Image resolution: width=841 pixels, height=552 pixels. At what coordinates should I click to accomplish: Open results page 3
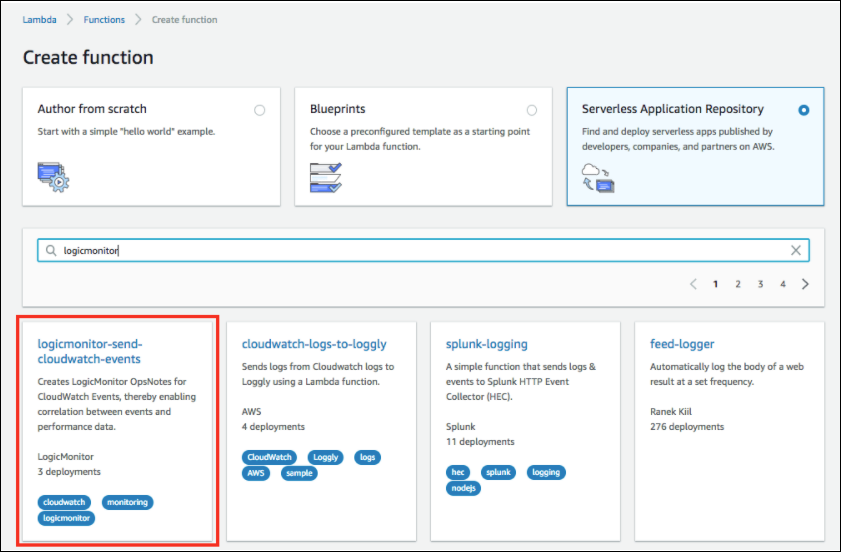tap(761, 284)
